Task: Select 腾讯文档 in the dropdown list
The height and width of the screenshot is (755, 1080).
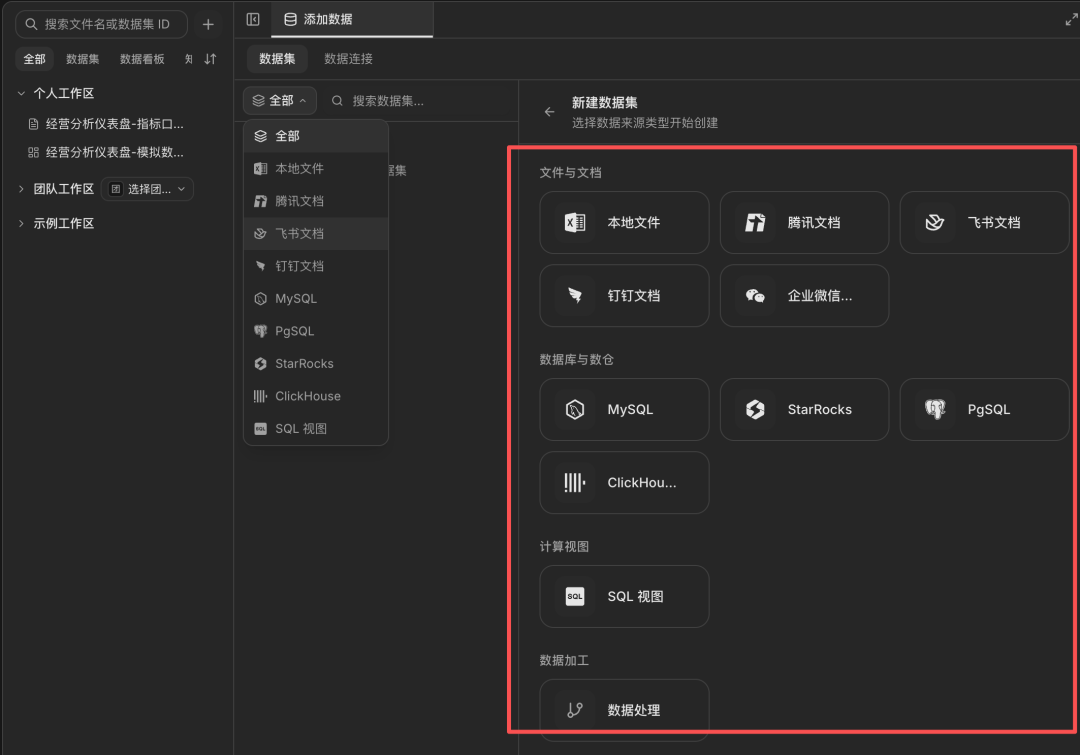Action: (x=315, y=200)
